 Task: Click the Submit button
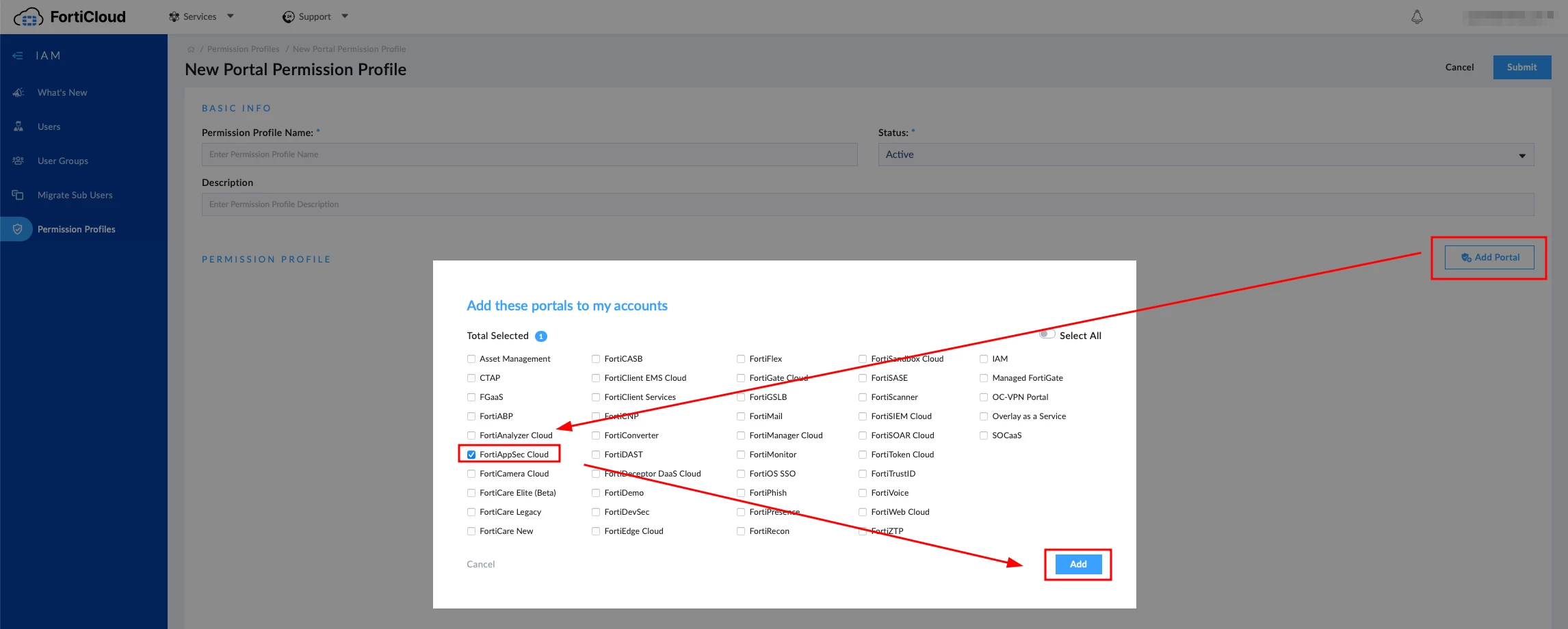[x=1521, y=67]
